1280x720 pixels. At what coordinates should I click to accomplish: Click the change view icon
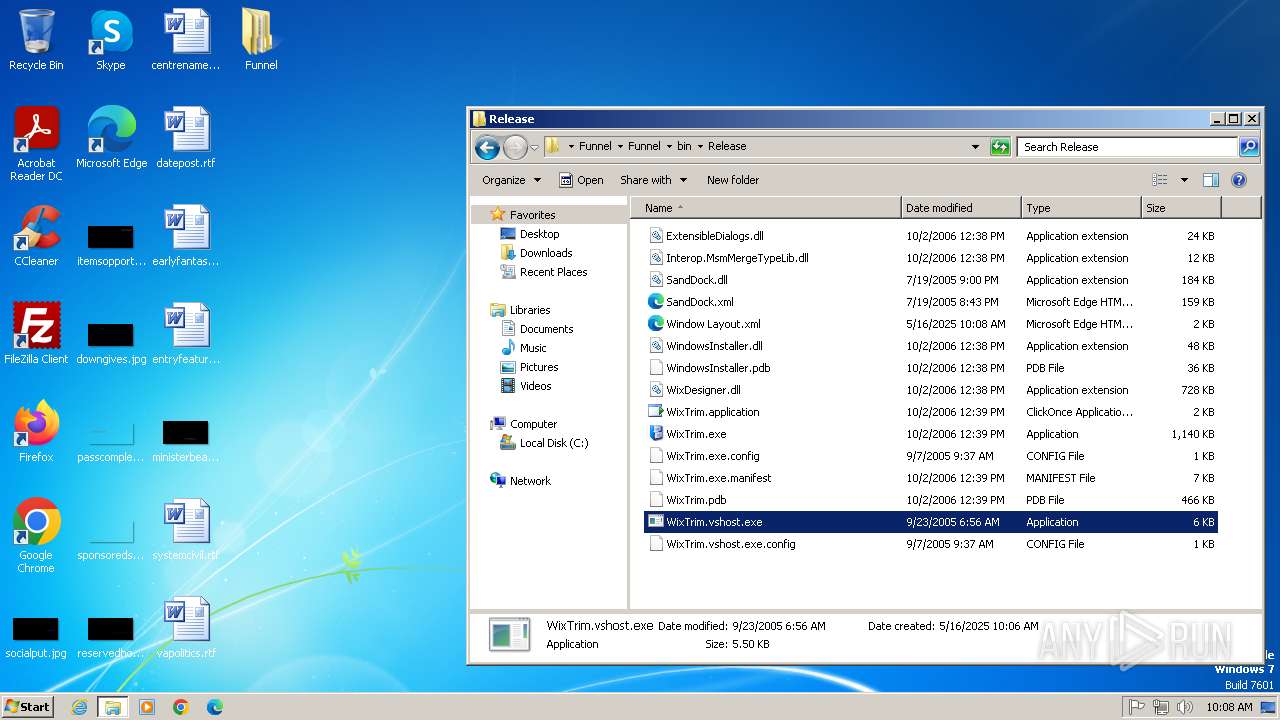(1160, 180)
